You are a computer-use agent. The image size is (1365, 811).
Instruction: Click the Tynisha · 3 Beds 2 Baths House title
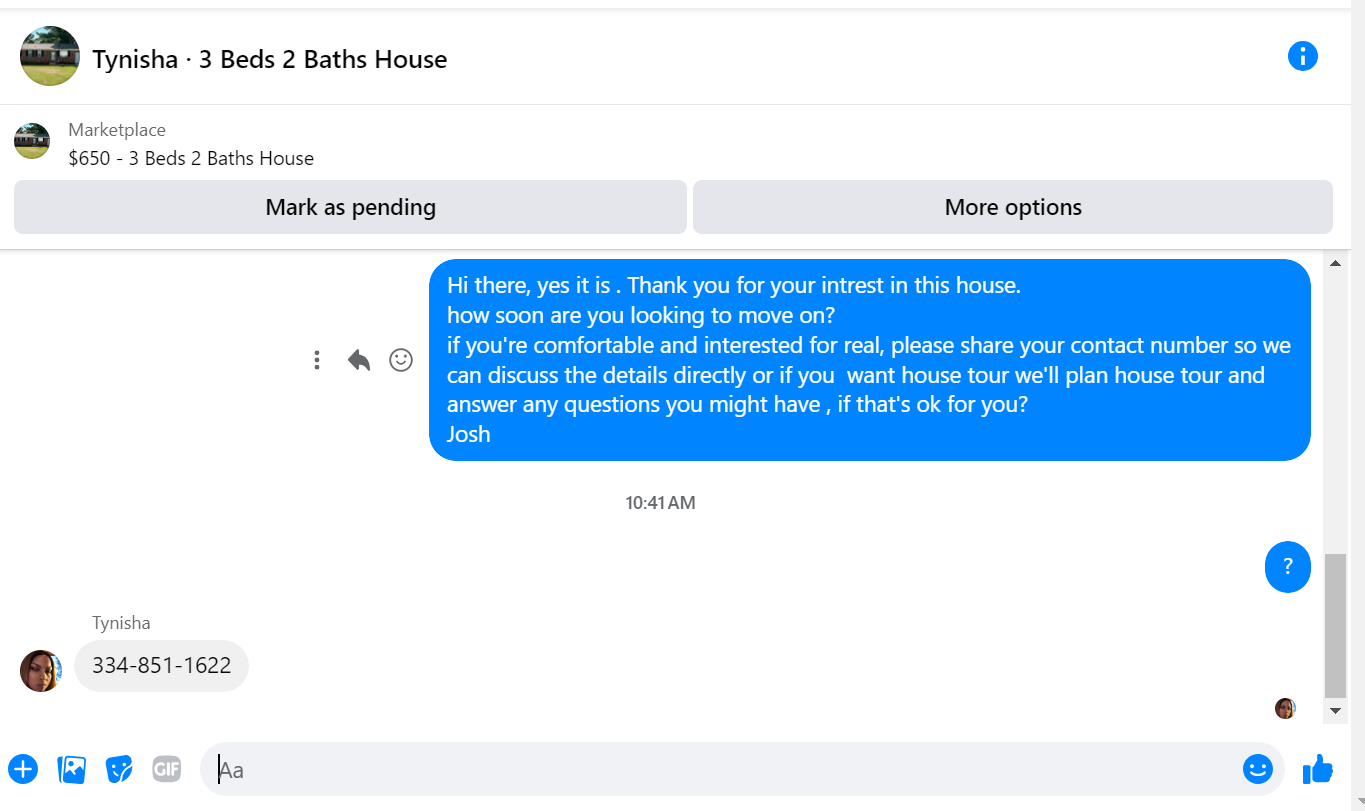pyautogui.click(x=270, y=59)
